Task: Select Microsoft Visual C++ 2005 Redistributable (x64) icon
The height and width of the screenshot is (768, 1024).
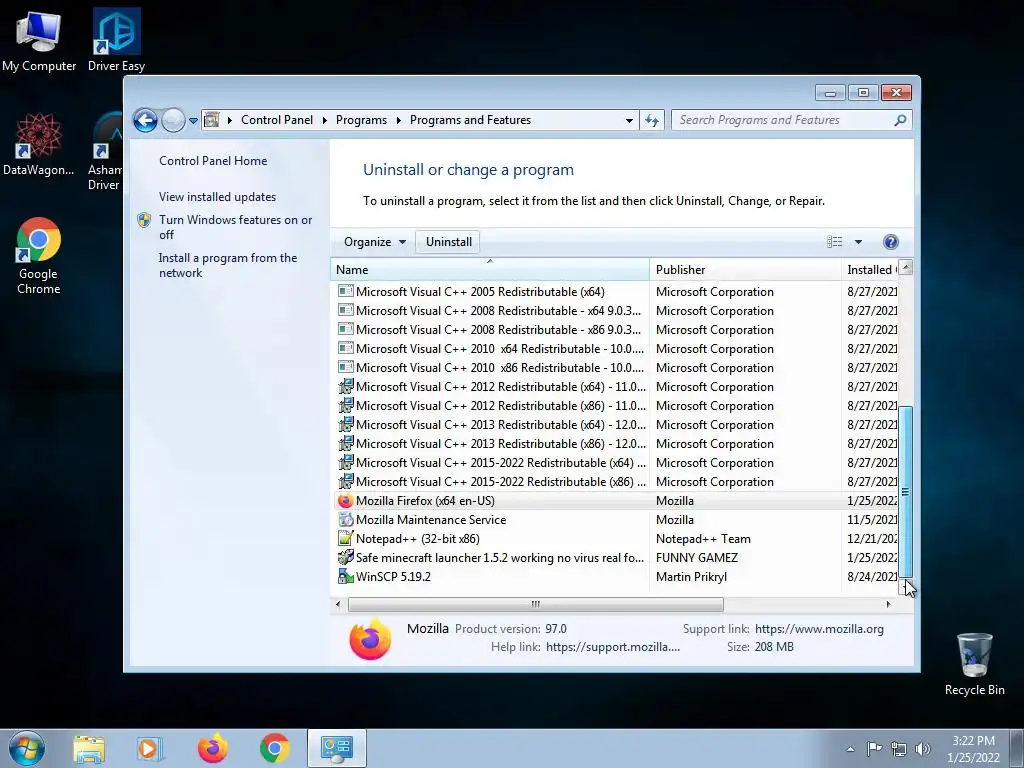Action: [x=345, y=291]
